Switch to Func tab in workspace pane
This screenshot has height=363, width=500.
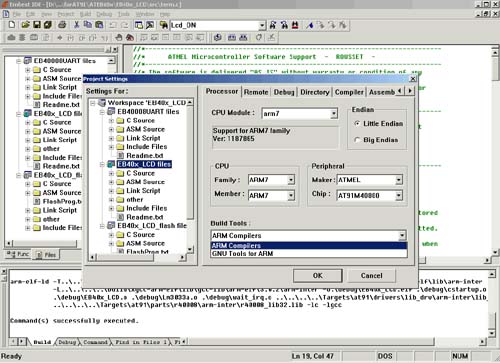click(18, 254)
